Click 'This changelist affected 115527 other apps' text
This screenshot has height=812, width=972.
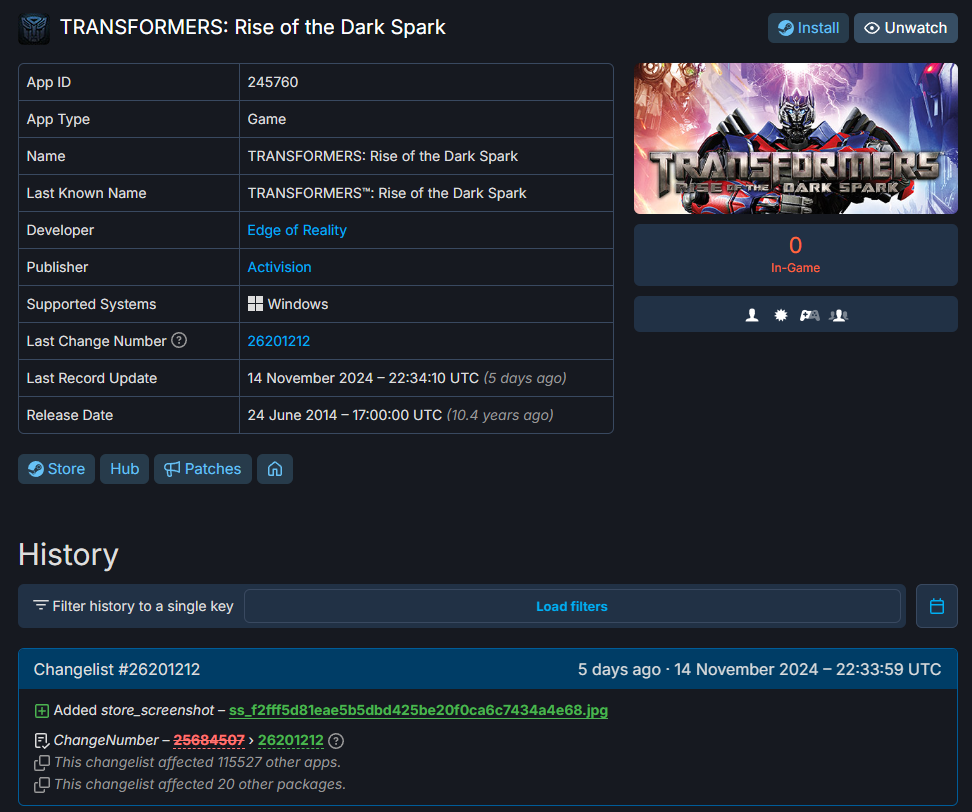coord(197,762)
